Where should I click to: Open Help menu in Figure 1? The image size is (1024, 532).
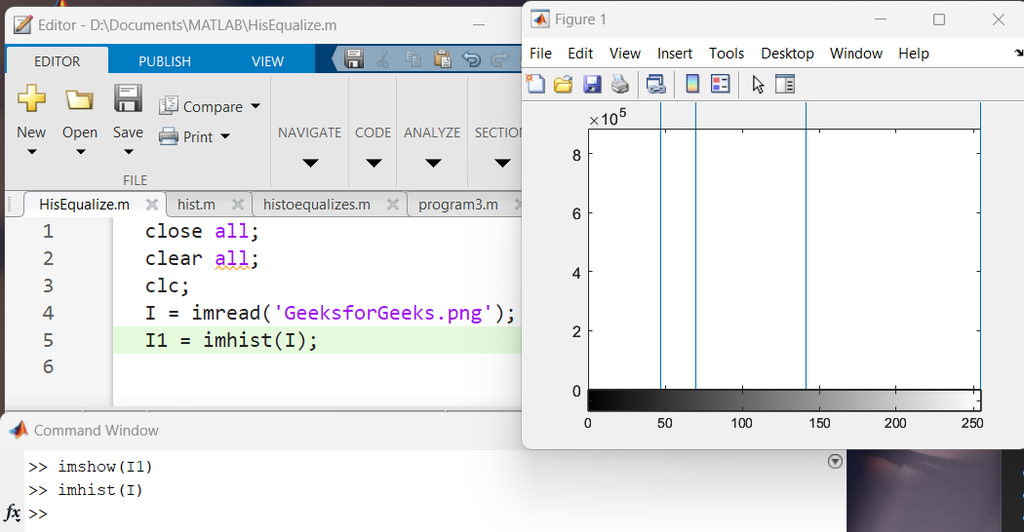click(x=913, y=54)
